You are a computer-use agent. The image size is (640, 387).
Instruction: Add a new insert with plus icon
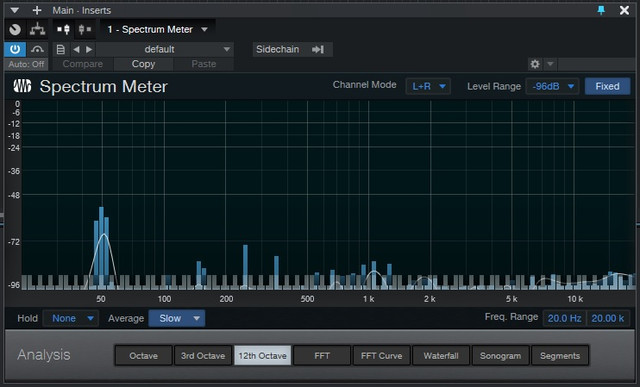[x=37, y=10]
